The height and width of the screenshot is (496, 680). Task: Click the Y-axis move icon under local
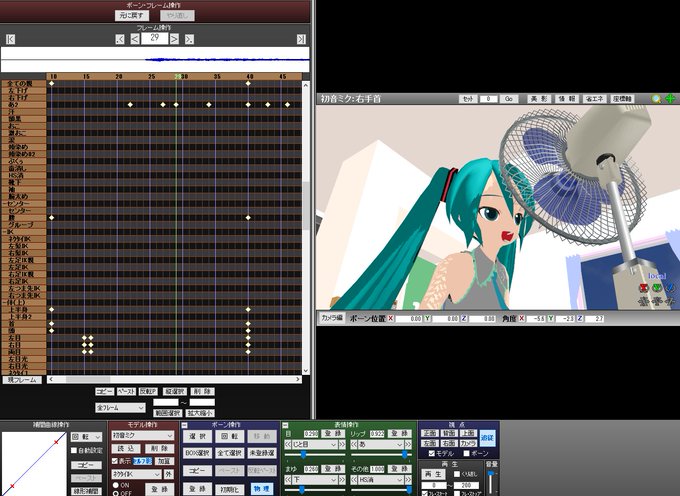[657, 301]
